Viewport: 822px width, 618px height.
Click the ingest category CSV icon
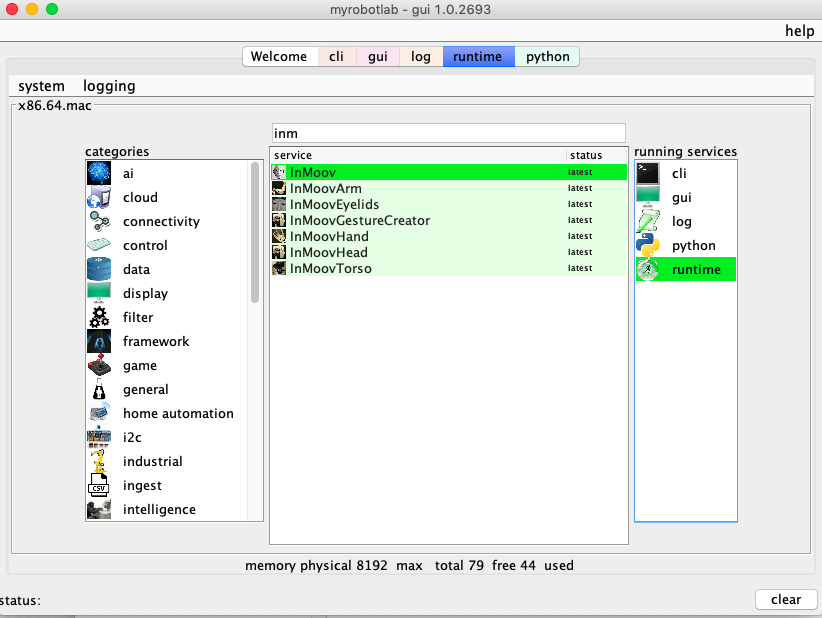(99, 485)
